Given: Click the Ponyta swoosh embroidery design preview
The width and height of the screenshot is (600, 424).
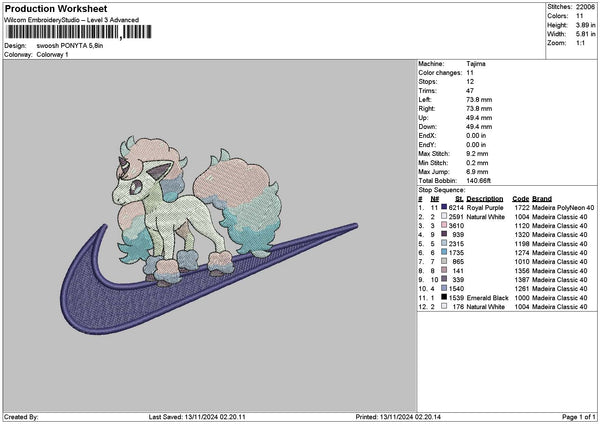Looking at the screenshot, I should tap(209, 235).
